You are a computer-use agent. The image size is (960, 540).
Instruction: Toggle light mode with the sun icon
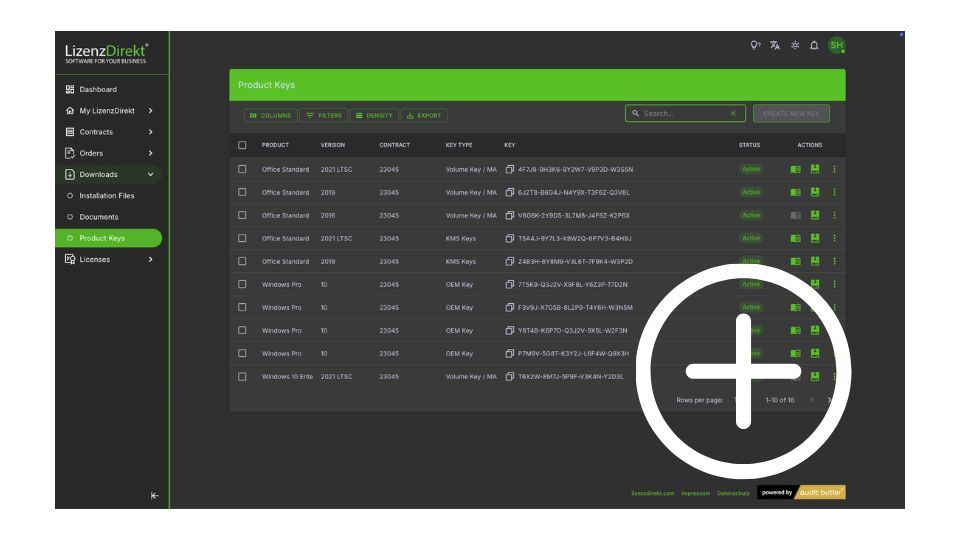point(795,45)
